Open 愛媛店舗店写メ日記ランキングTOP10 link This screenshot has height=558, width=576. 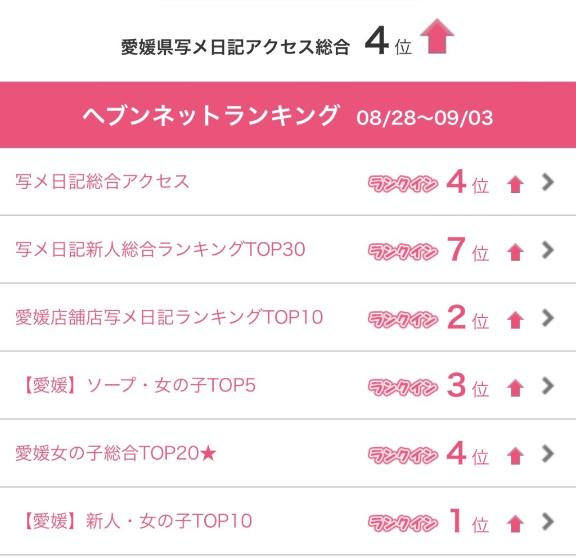point(169,317)
